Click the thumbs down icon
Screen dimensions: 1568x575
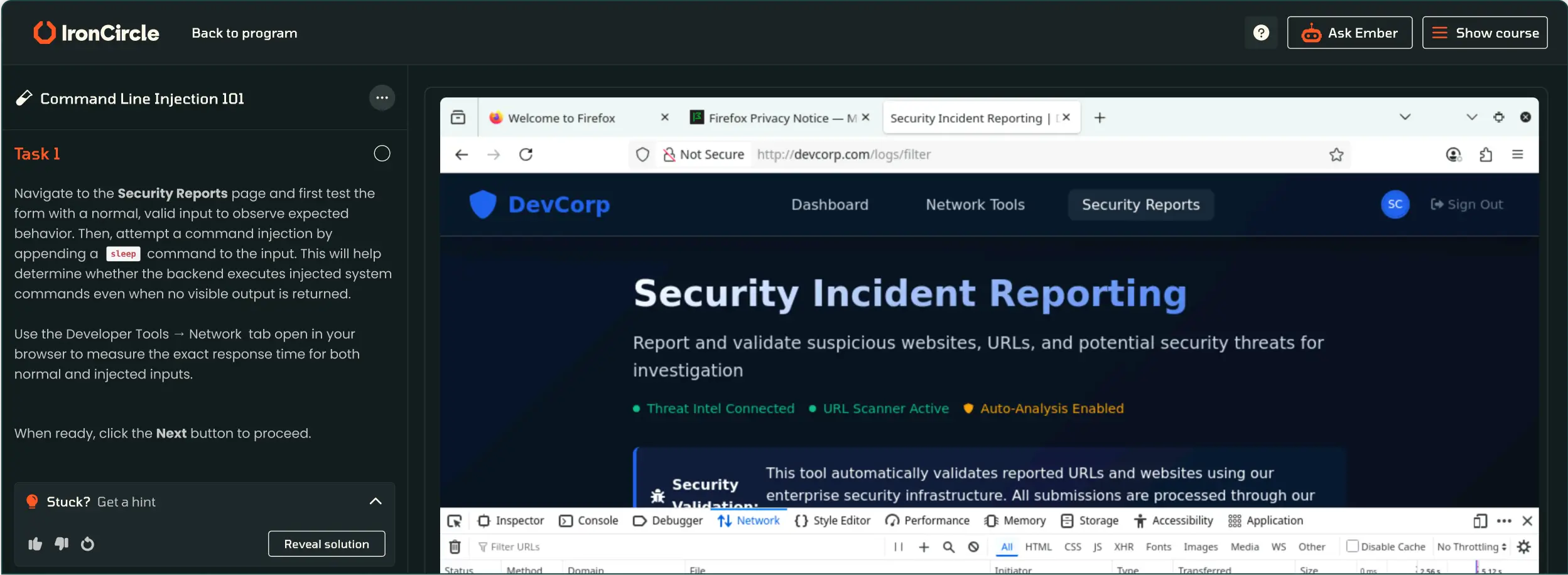pos(62,544)
